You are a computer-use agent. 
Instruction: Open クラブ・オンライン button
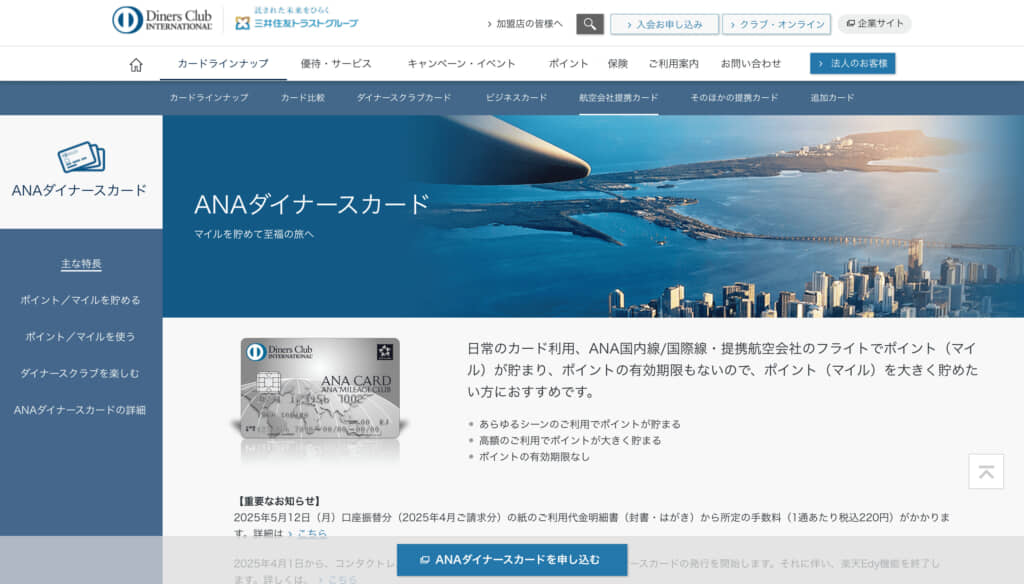776,24
